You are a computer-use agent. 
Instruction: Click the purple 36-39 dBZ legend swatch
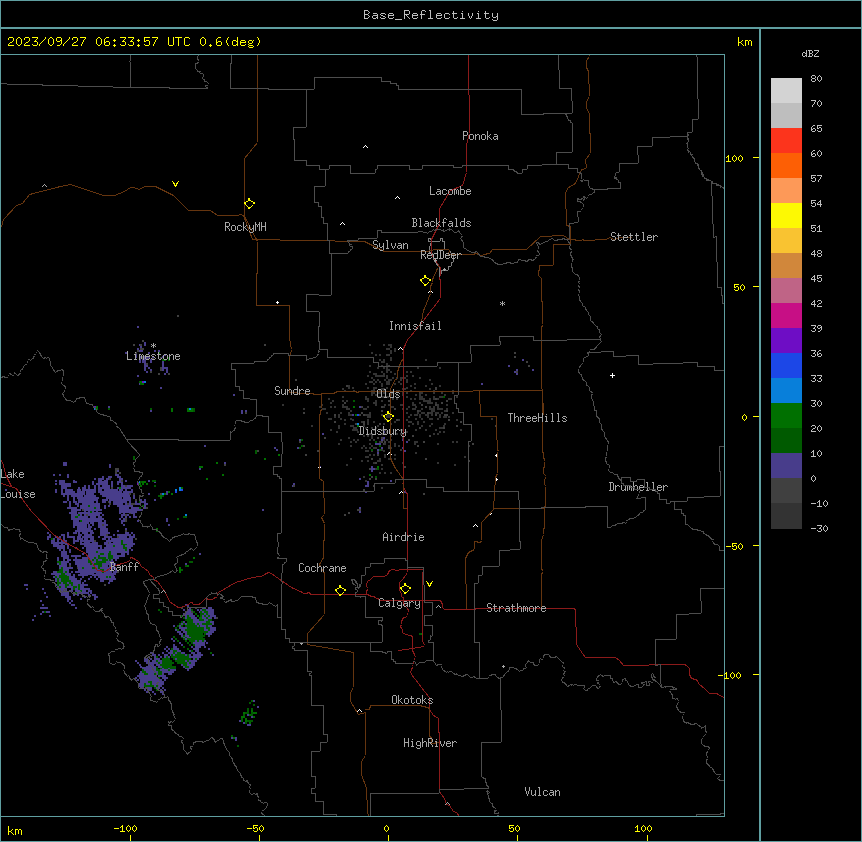[786, 341]
